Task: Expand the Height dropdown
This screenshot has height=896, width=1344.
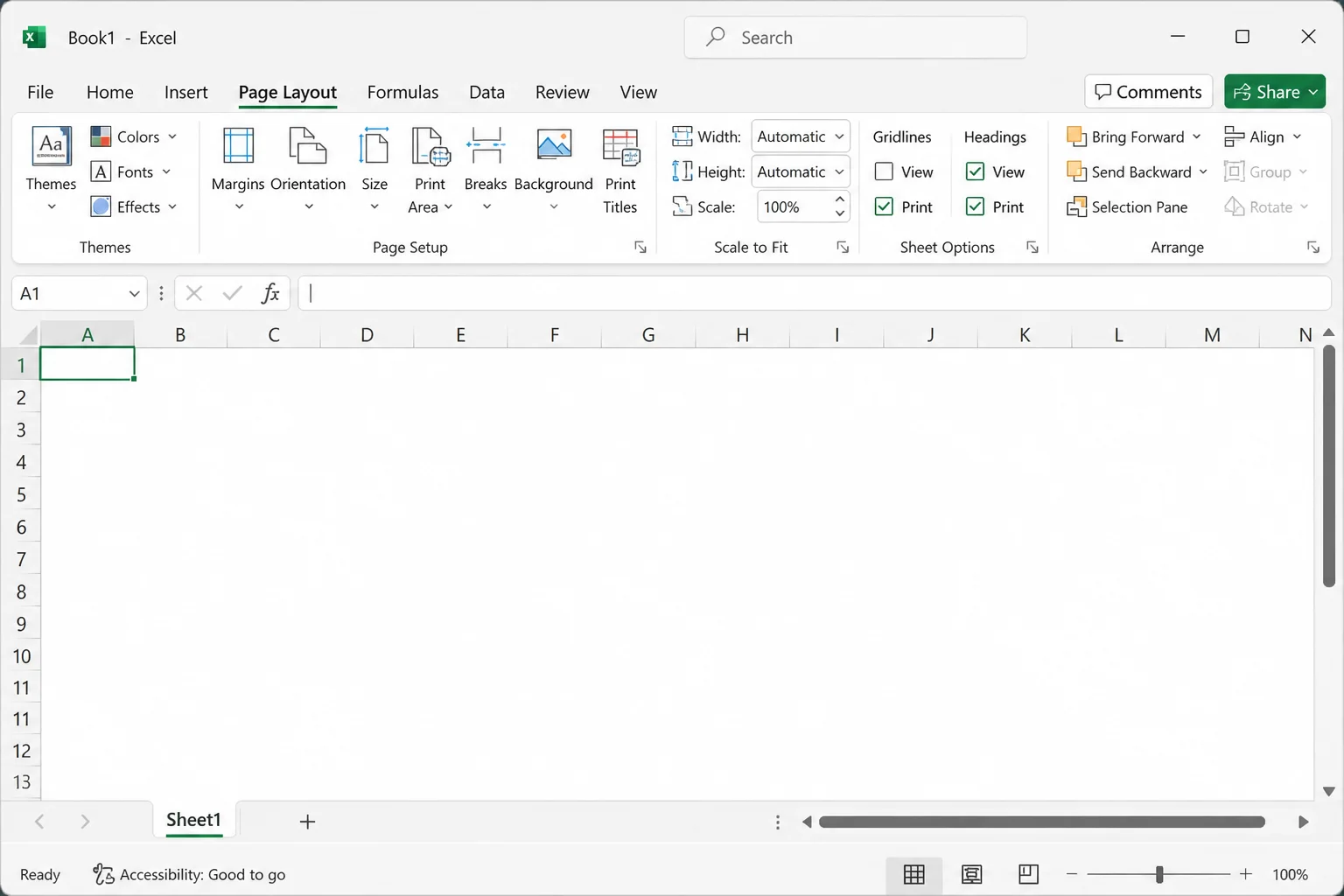Action: (x=839, y=171)
